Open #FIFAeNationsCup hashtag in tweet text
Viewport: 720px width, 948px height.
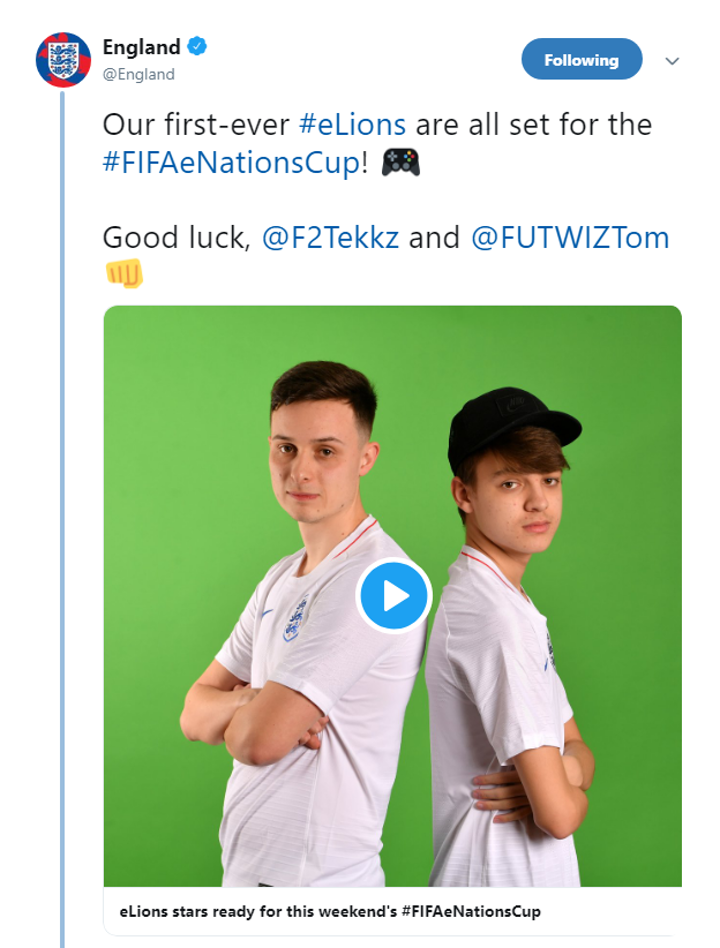pos(230,163)
